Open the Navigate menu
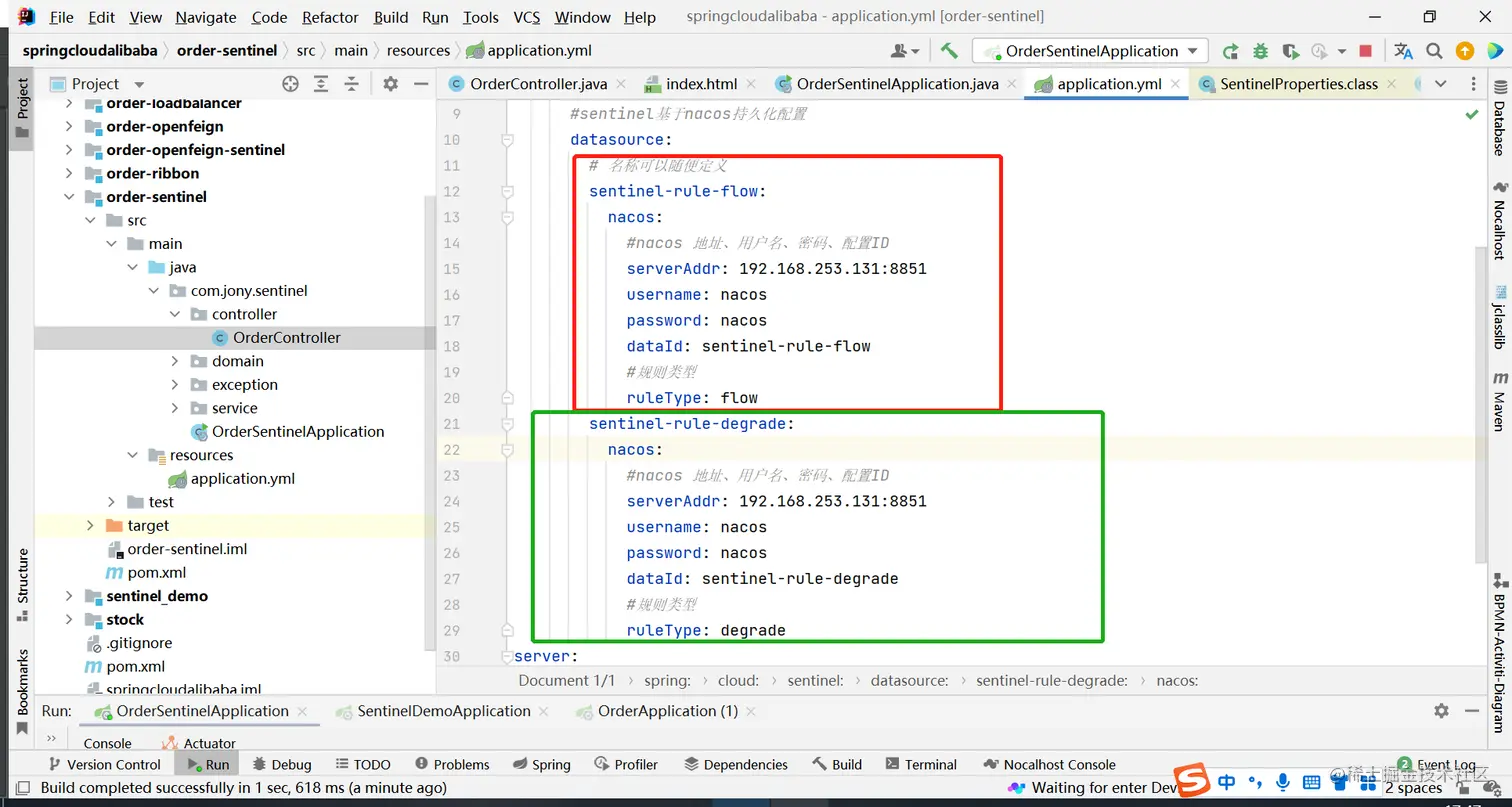Image resolution: width=1512 pixels, height=807 pixels. (x=206, y=17)
